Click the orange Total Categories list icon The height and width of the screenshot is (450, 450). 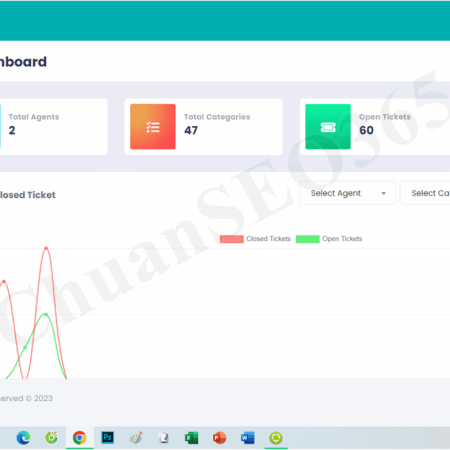(153, 127)
